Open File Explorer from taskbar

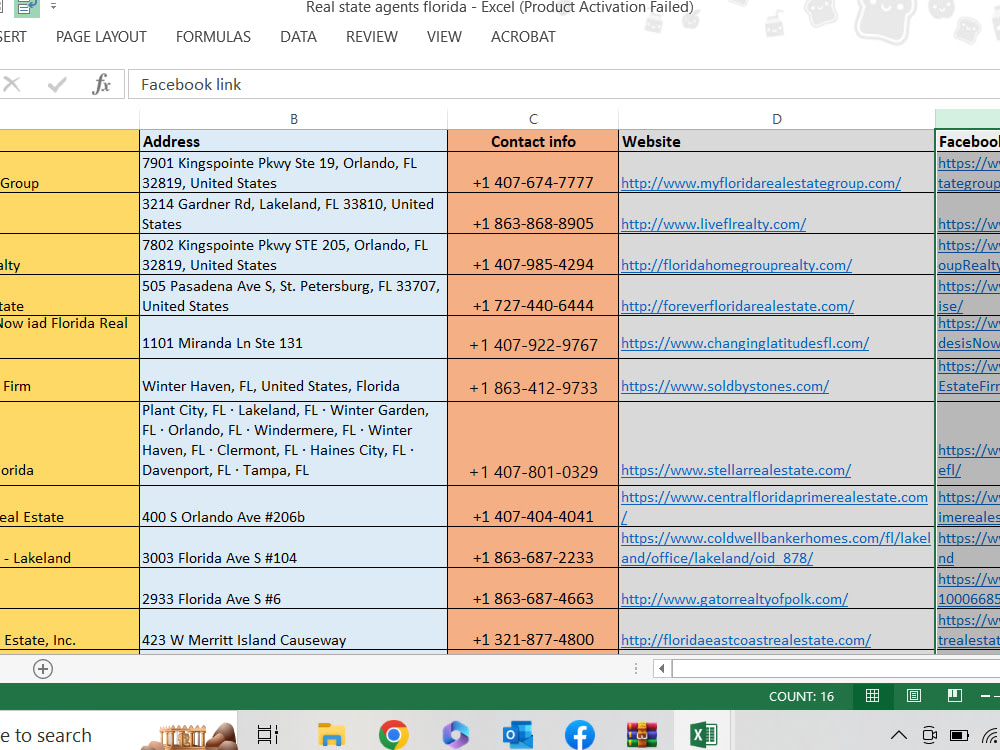coord(331,735)
